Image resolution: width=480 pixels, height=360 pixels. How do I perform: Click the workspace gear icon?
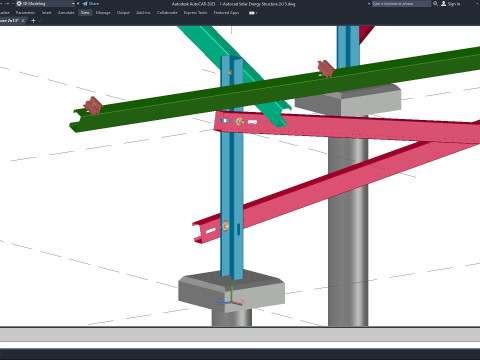(x=19, y=4)
